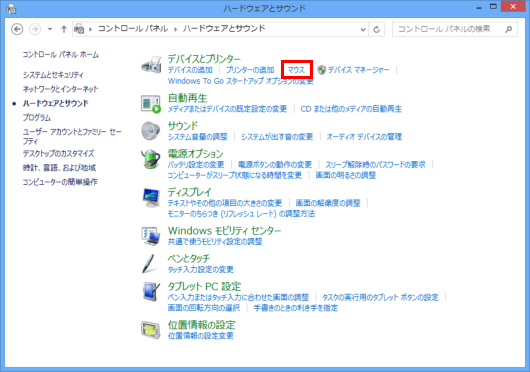This screenshot has height=372, width=530.
Task: Click the Windows モビリティ センター icon
Action: point(151,236)
